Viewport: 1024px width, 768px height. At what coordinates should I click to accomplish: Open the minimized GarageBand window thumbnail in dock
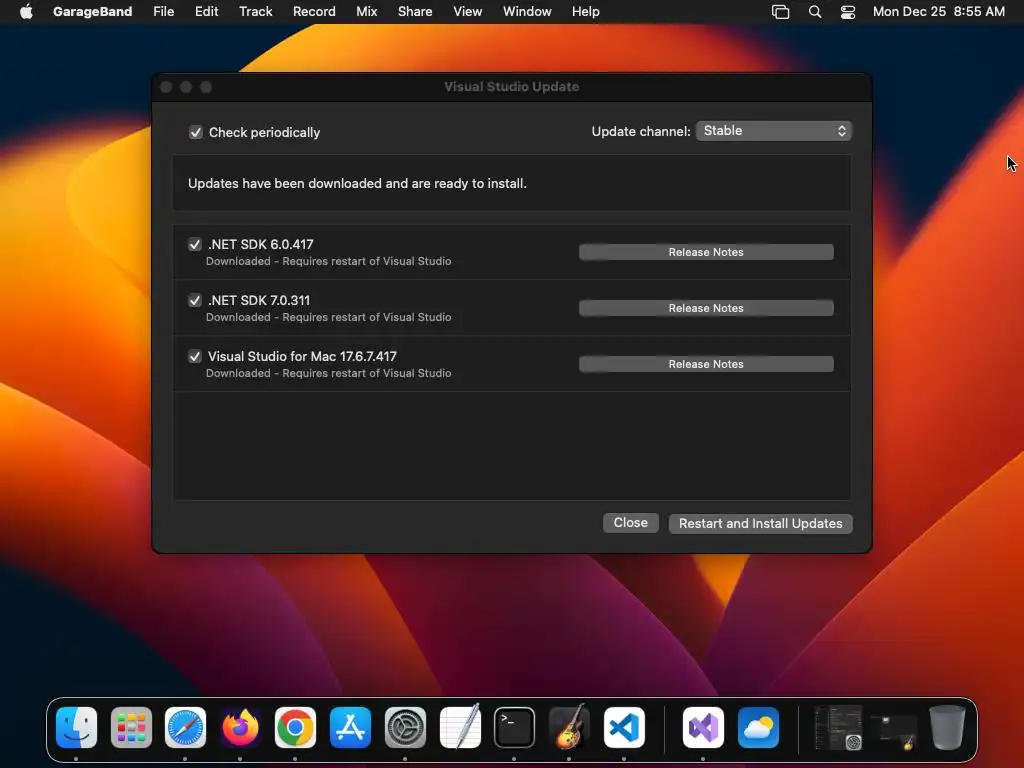893,731
